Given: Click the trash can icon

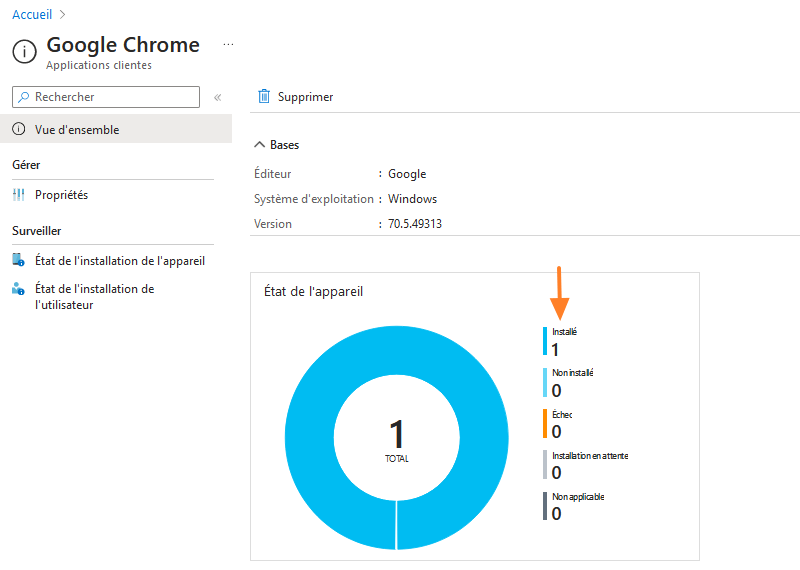Looking at the screenshot, I should pos(264,96).
